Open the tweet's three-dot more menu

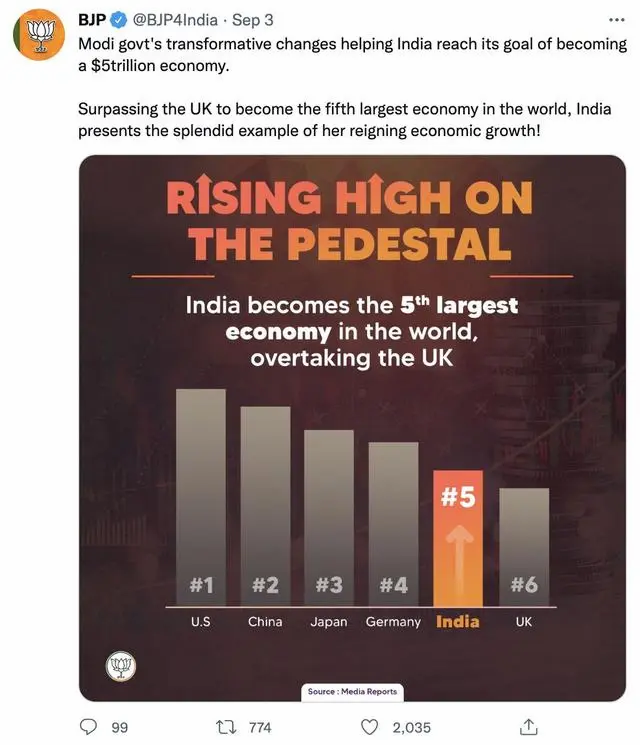point(616,20)
